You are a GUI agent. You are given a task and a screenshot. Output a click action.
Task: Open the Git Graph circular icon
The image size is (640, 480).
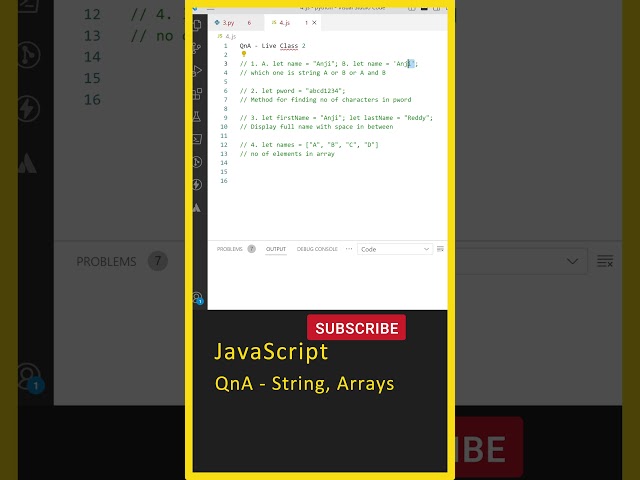pyautogui.click(x=197, y=162)
